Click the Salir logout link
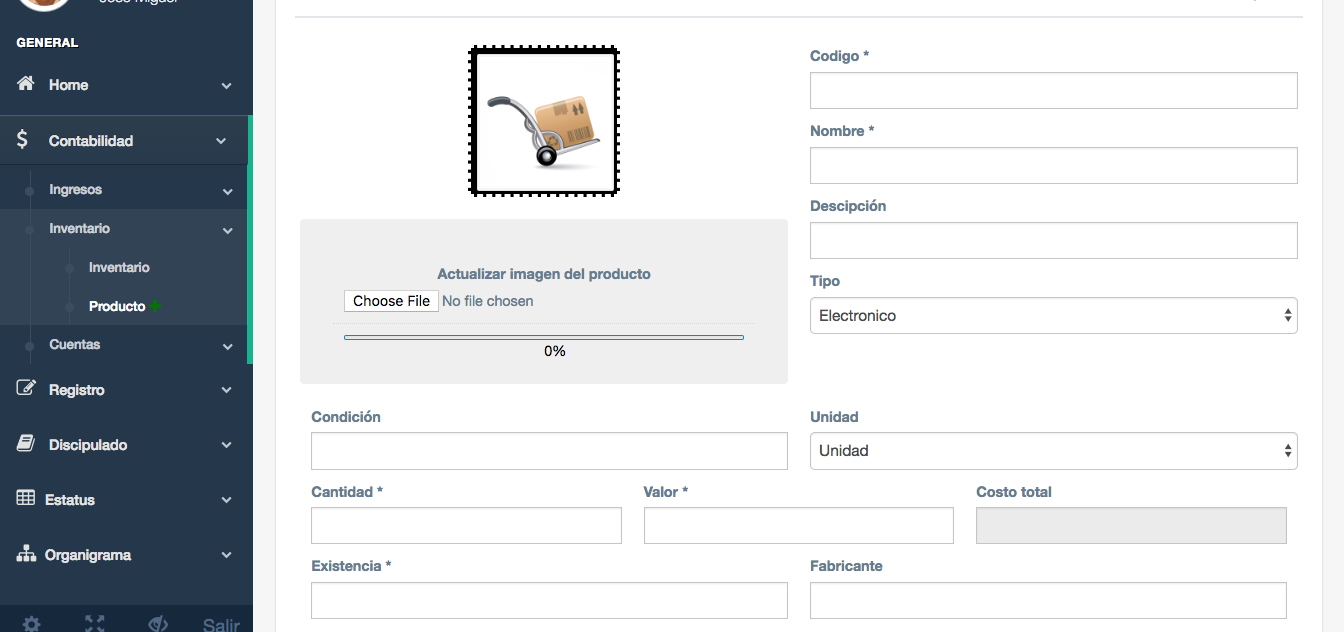This screenshot has width=1344, height=632. pos(221,625)
